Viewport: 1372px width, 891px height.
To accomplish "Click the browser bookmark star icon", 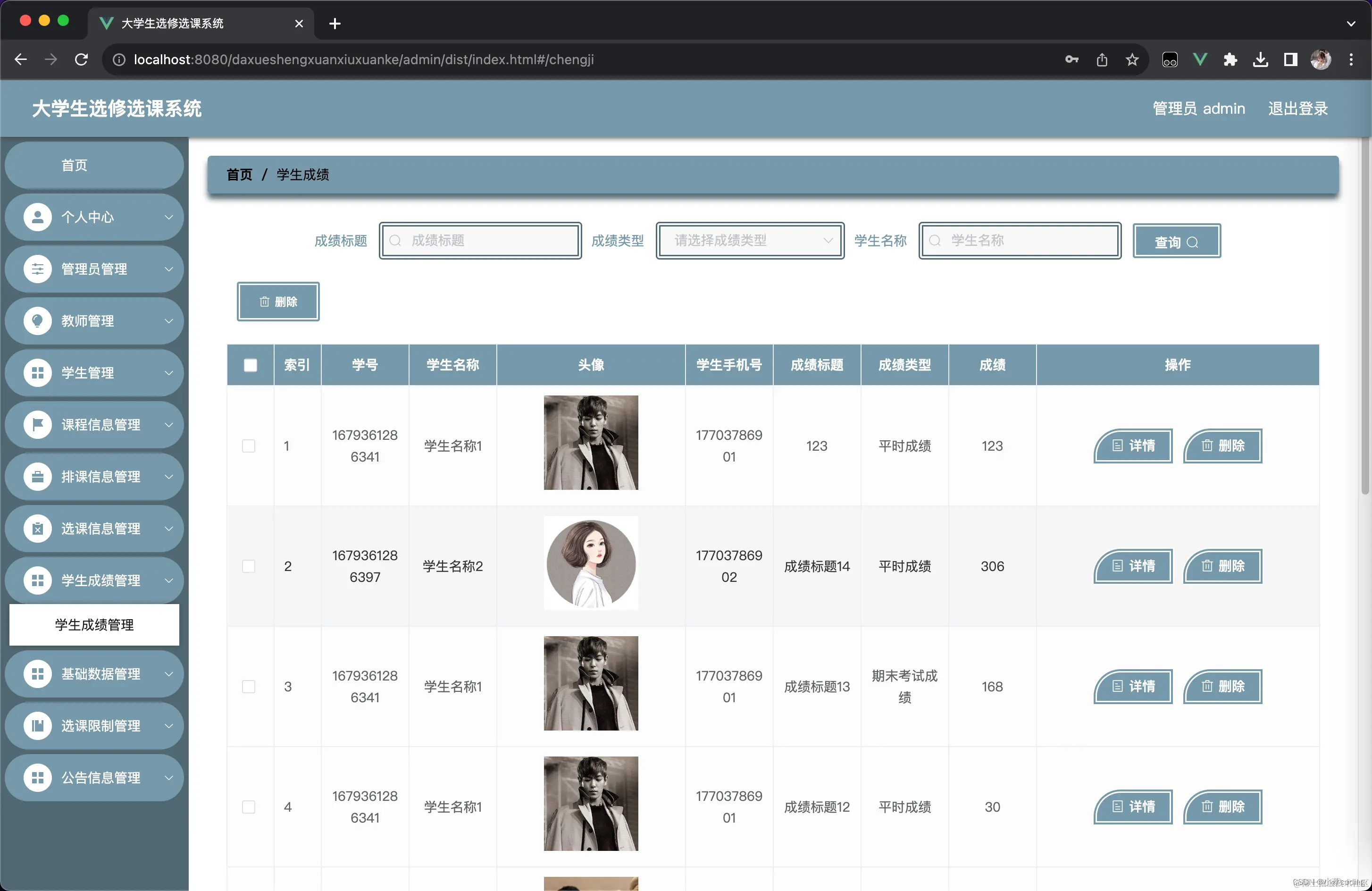I will tap(1132, 59).
